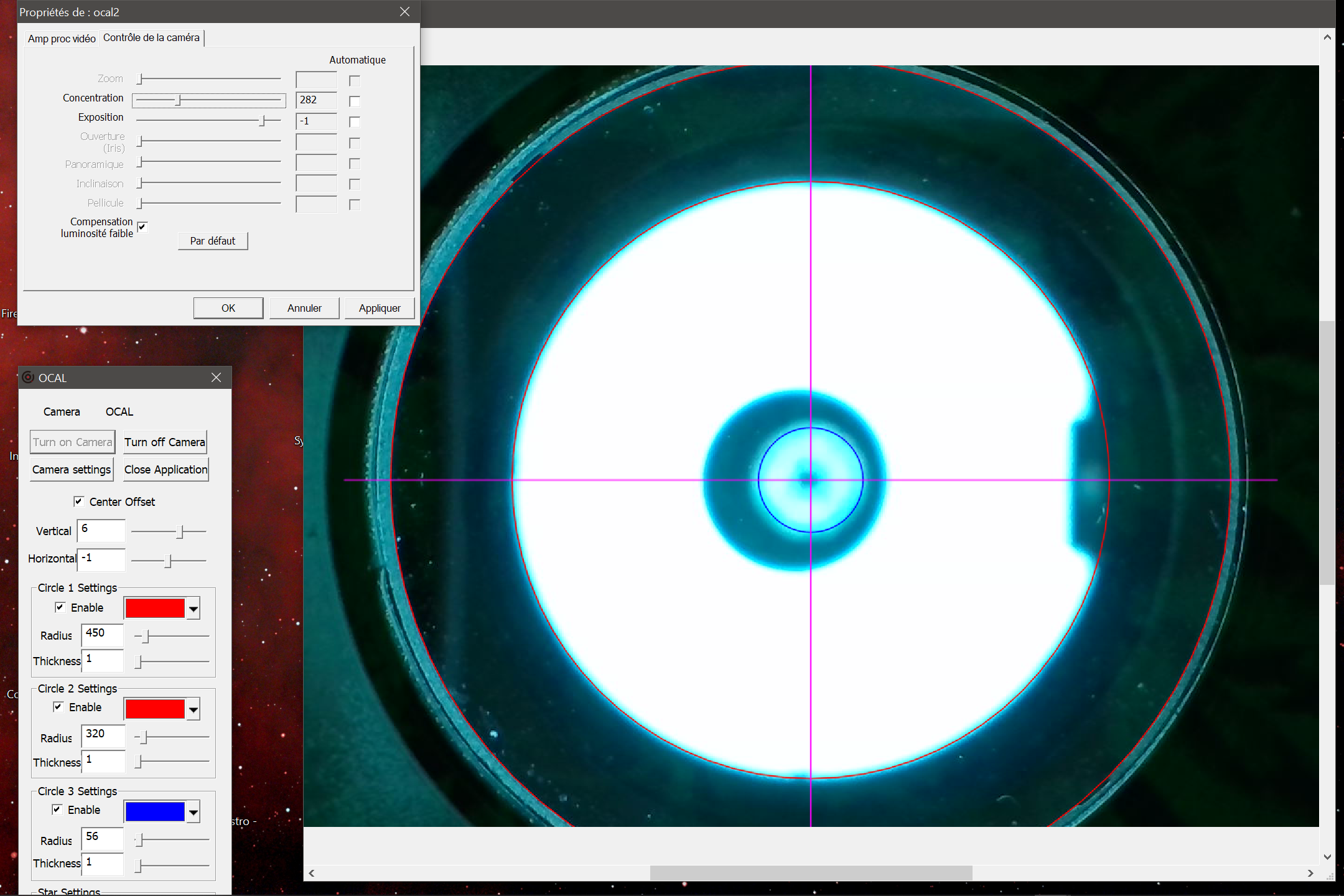The image size is (1344, 896).
Task: Enable automatic Exposition checkbox
Action: [355, 122]
